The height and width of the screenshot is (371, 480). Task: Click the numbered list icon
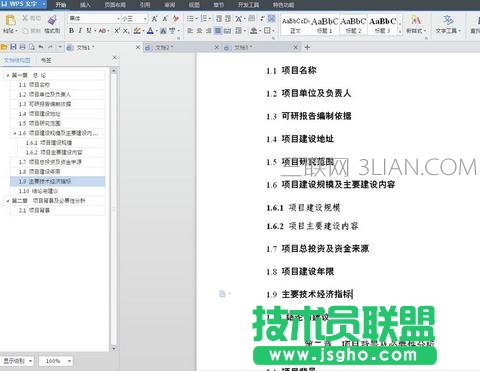[204, 18]
